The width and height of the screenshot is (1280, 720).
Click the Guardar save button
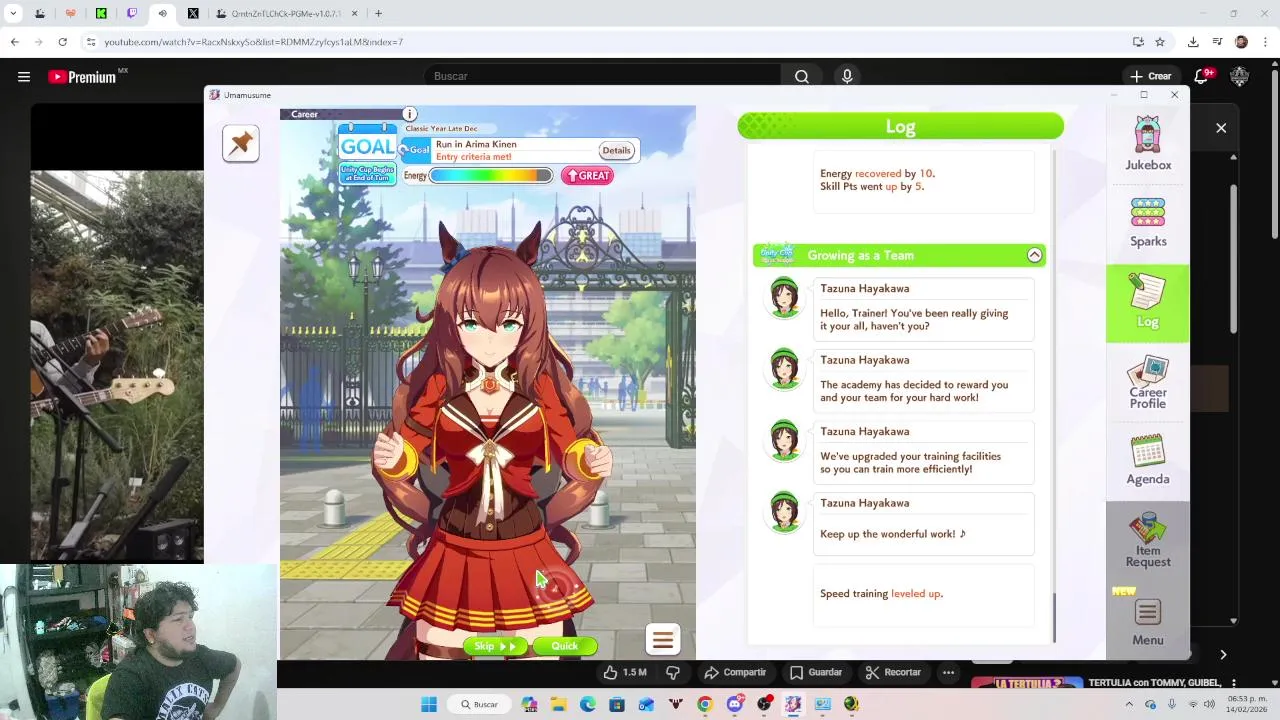pos(816,672)
